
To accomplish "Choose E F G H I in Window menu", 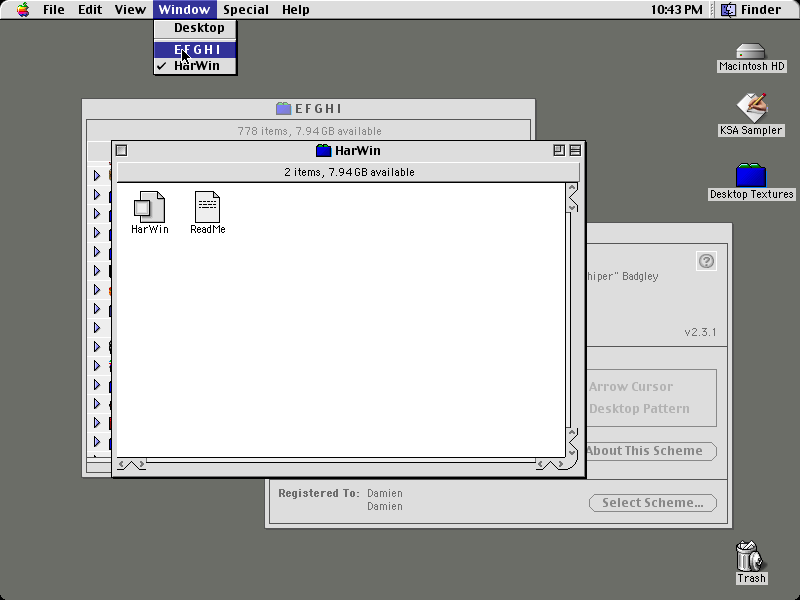I will click(x=195, y=49).
